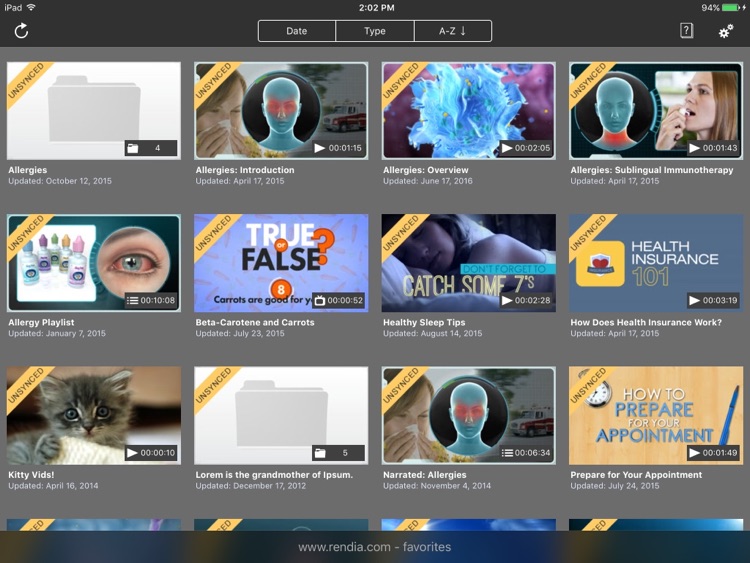Viewport: 750px width, 563px height.
Task: Play Health Insurance 101 video 00:03:19
Action: click(713, 300)
